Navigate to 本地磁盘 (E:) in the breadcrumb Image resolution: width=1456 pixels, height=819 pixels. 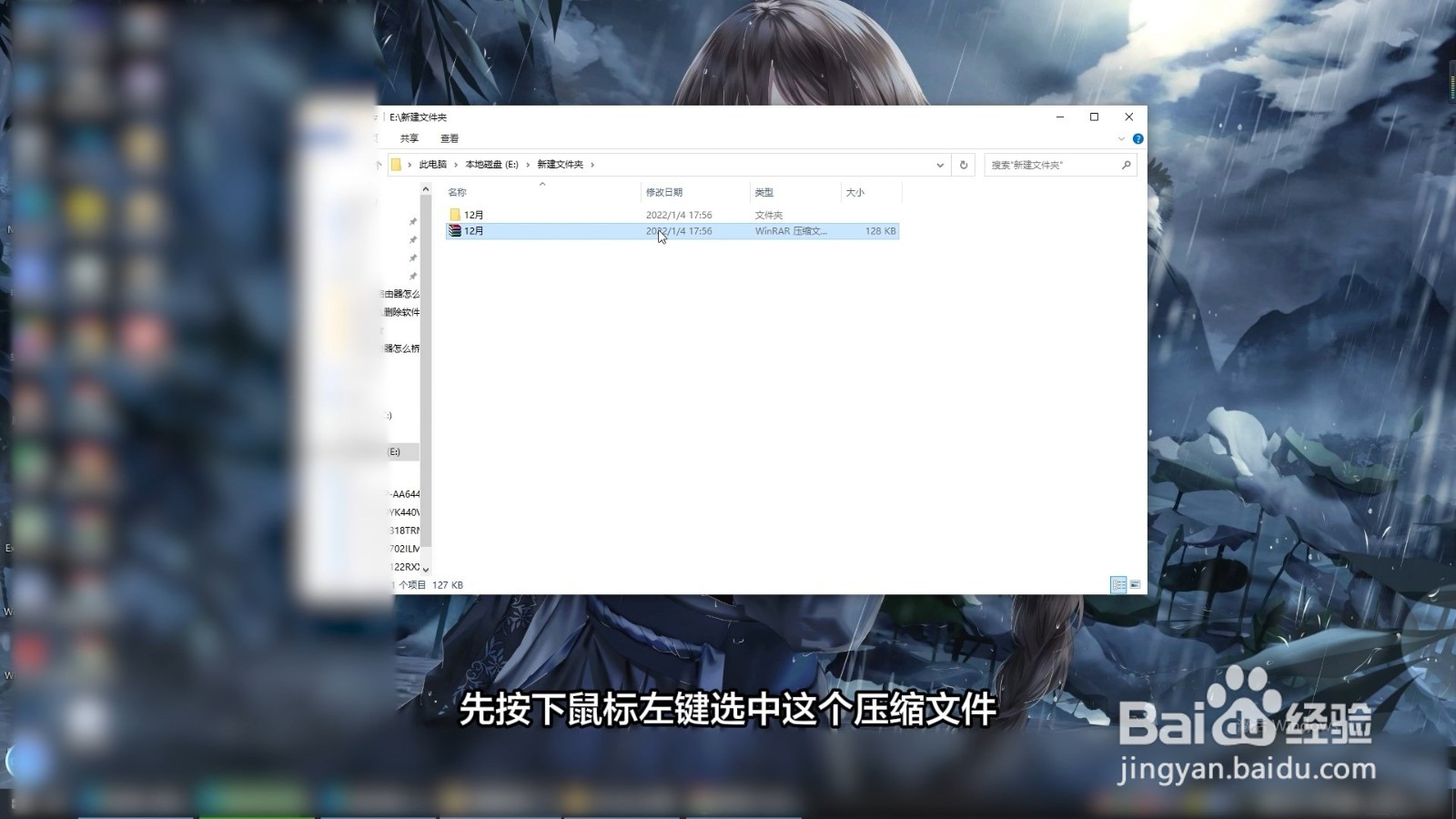point(492,165)
